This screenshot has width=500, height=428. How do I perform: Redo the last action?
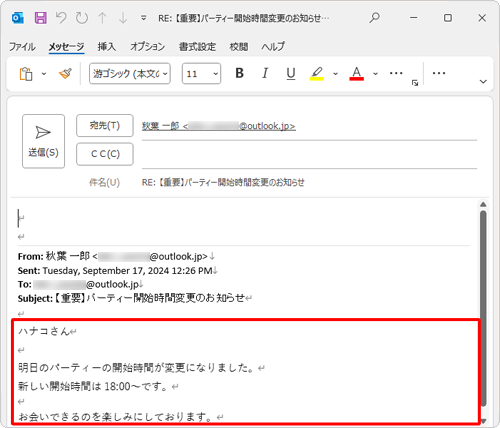pos(82,18)
